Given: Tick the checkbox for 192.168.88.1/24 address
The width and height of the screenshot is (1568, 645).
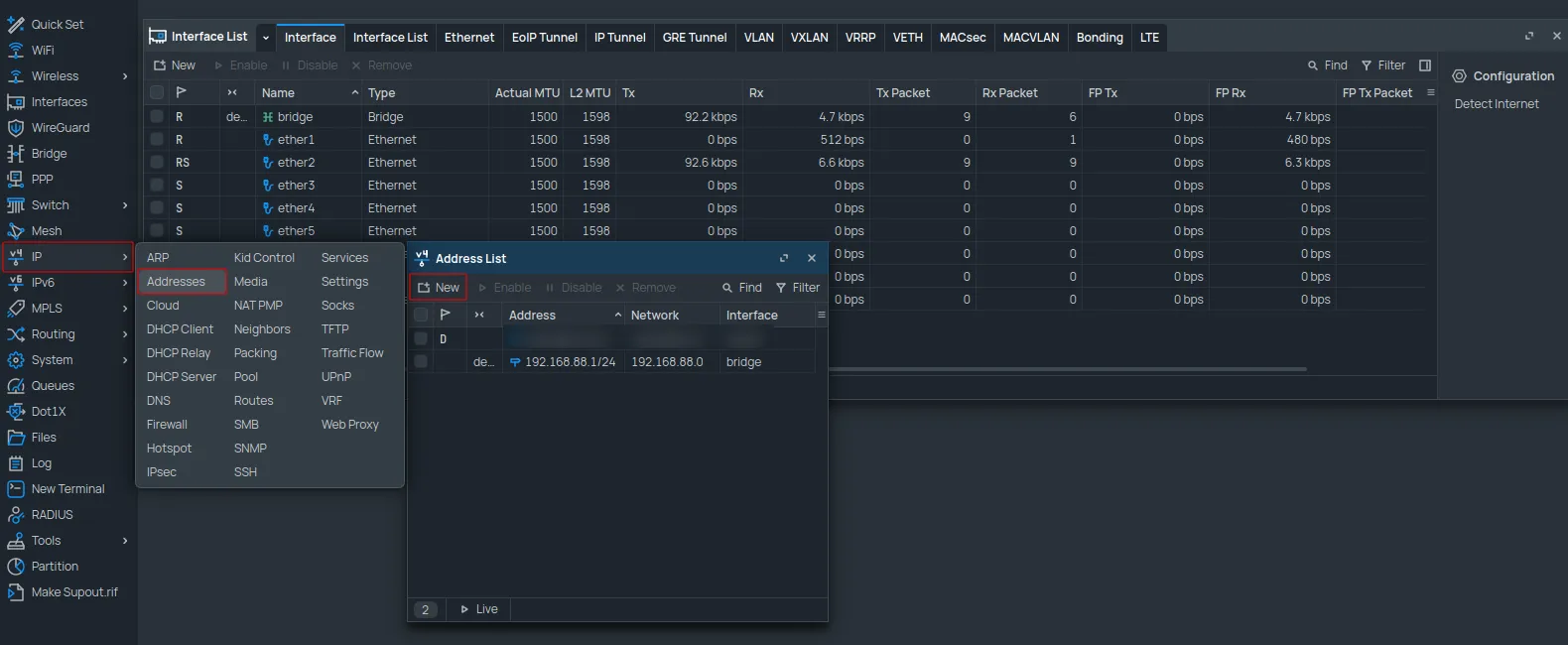Looking at the screenshot, I should click(x=421, y=362).
